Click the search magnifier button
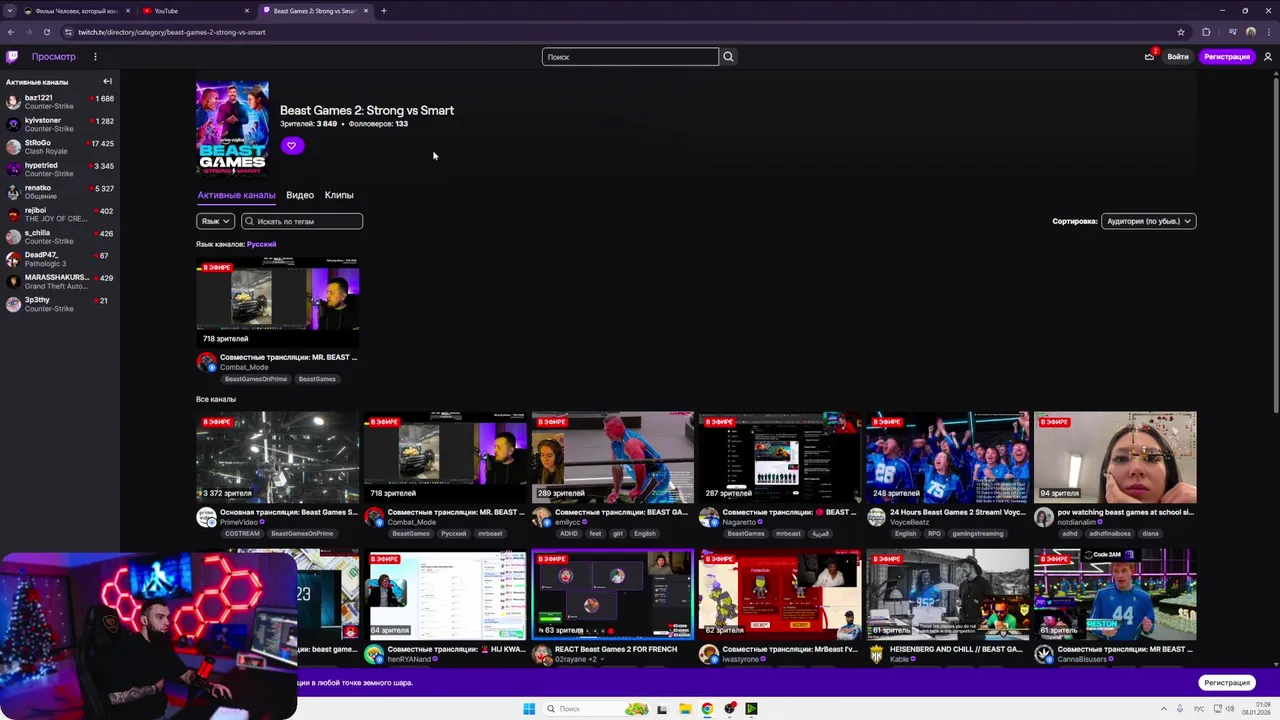This screenshot has height=720, width=1280. click(x=728, y=57)
